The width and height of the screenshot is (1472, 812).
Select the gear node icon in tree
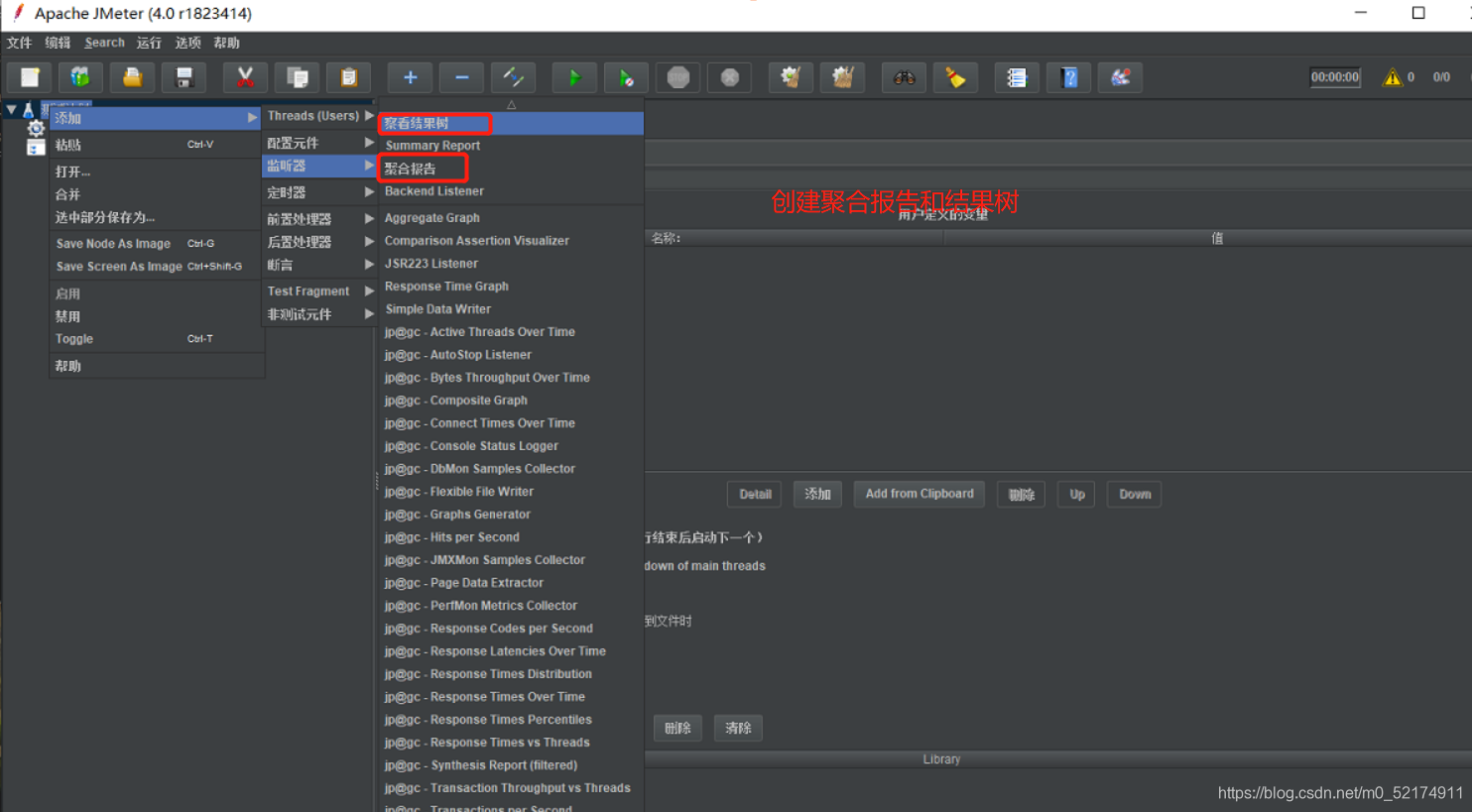[36, 129]
